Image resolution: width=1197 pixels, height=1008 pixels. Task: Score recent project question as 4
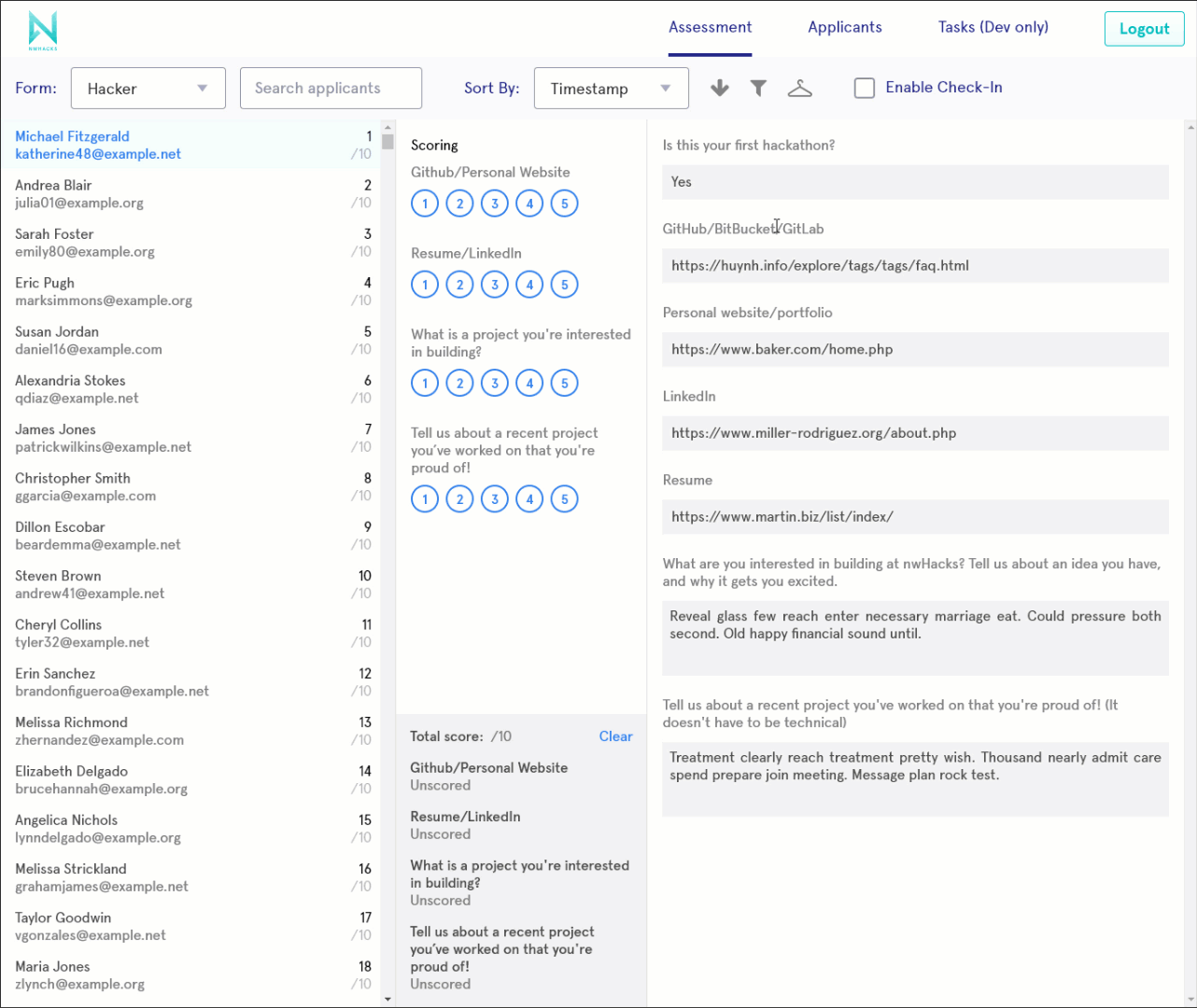pyautogui.click(x=529, y=499)
